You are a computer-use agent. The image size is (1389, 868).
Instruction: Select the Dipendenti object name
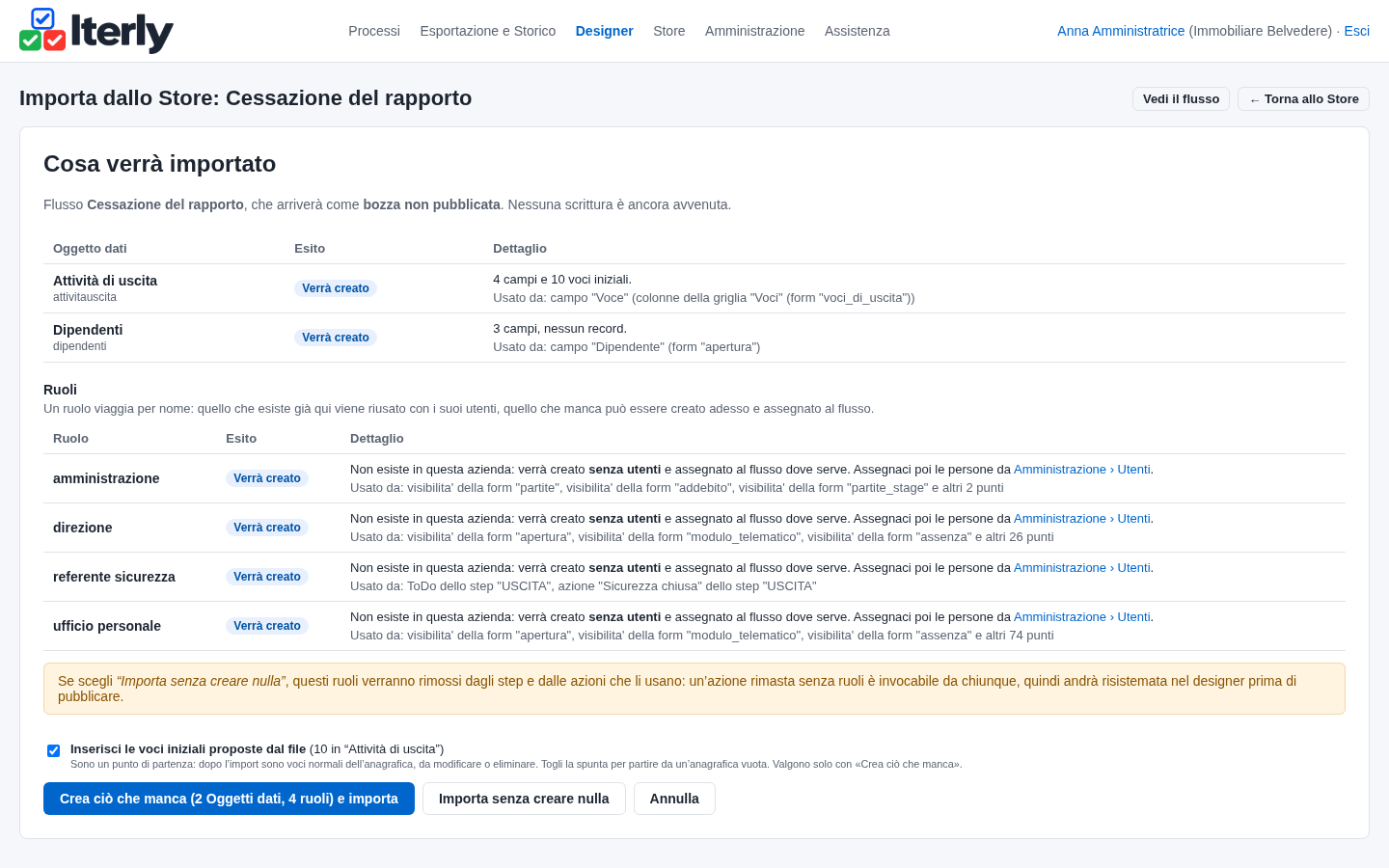(x=88, y=330)
